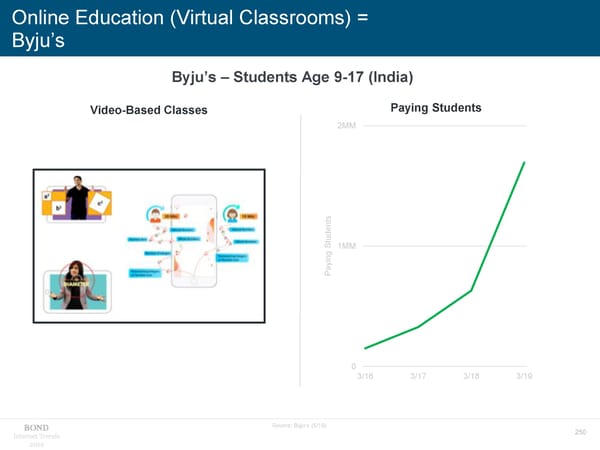Click the 'Source: Byju's' footnote text
The width and height of the screenshot is (600, 450).
(x=299, y=426)
